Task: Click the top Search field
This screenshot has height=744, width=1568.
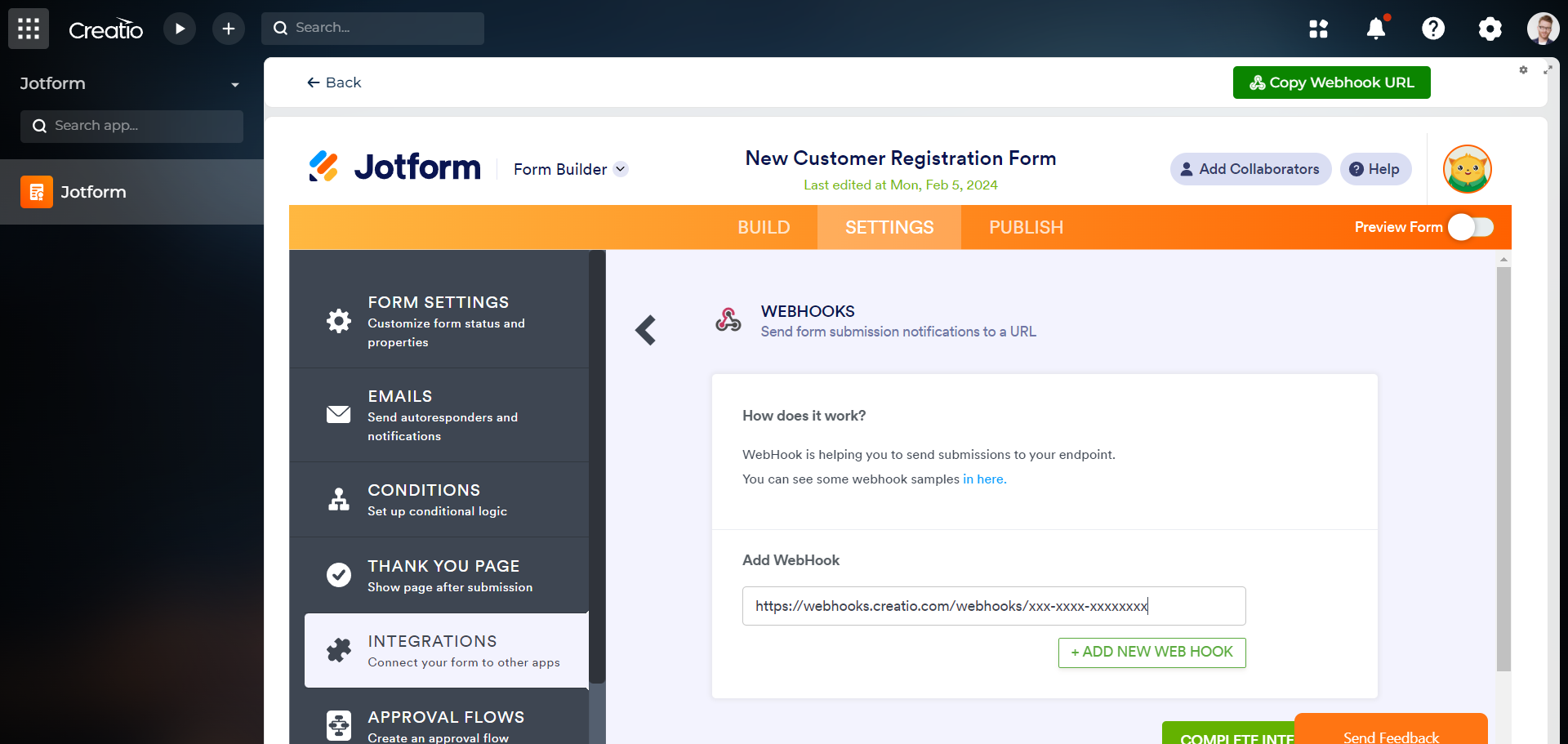Action: (372, 29)
